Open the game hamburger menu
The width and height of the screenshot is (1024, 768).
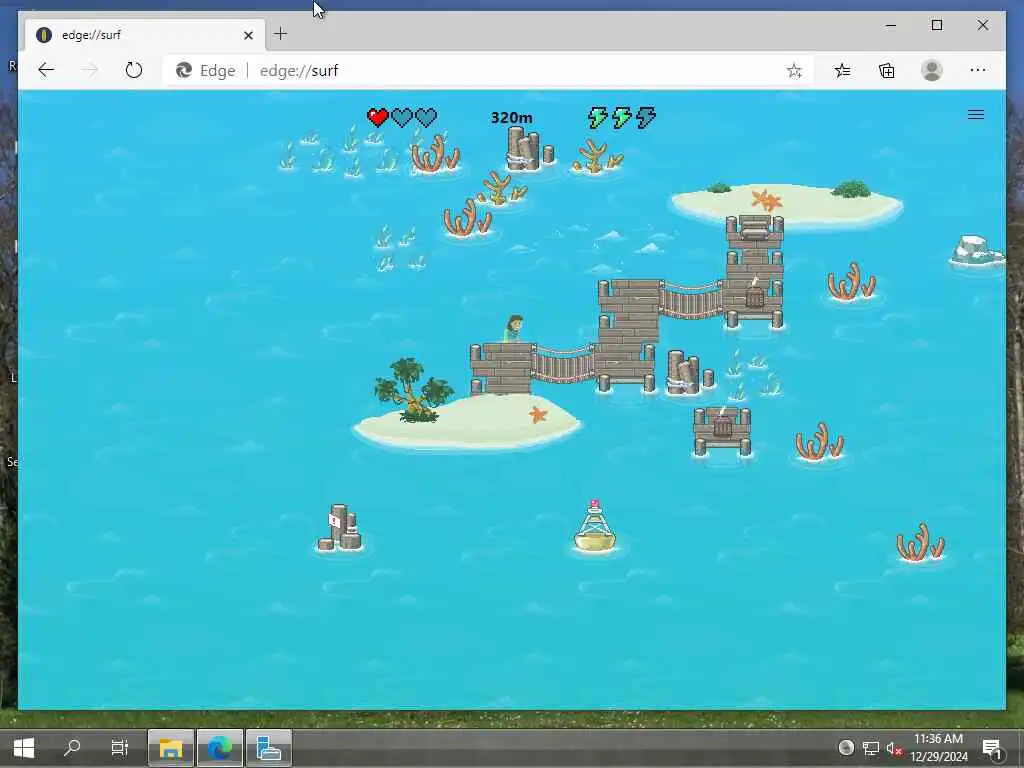point(976,115)
